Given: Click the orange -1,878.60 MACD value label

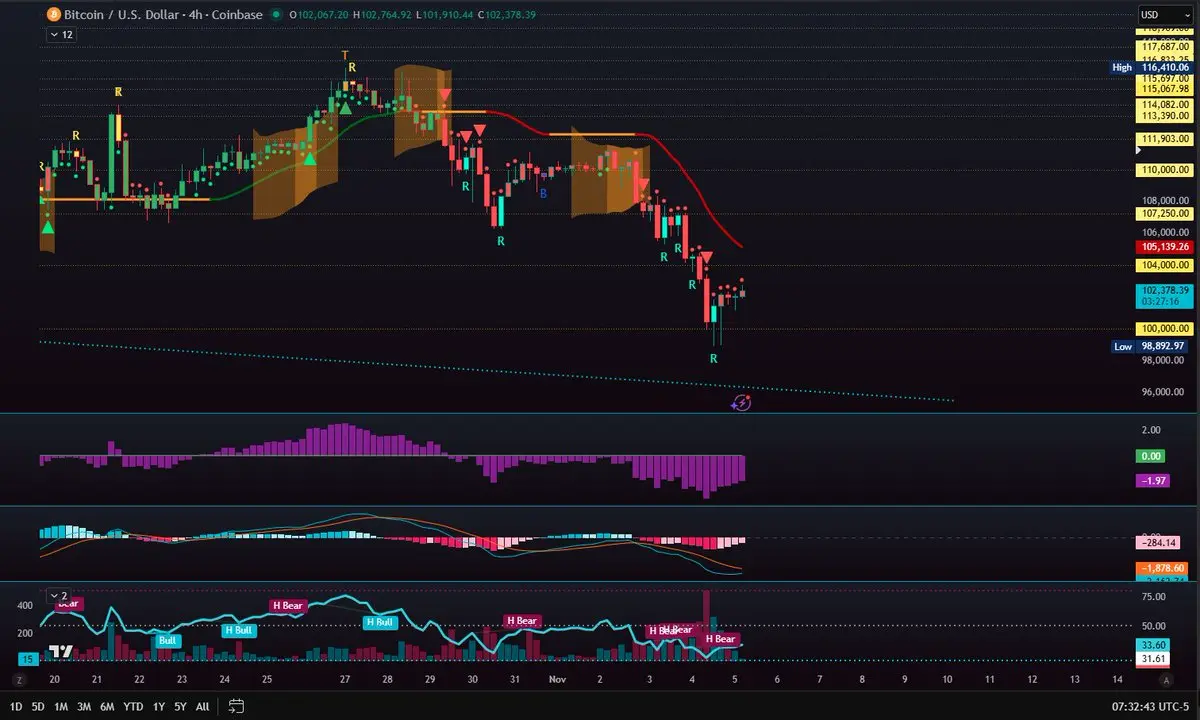Looking at the screenshot, I should click(1161, 567).
